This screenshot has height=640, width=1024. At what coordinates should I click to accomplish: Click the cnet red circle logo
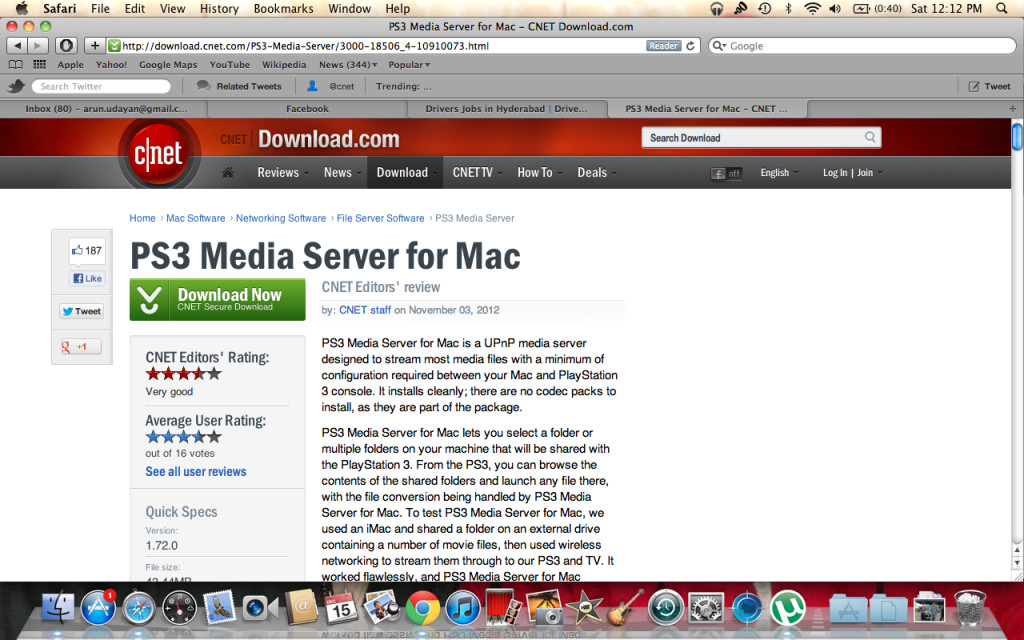pos(159,154)
